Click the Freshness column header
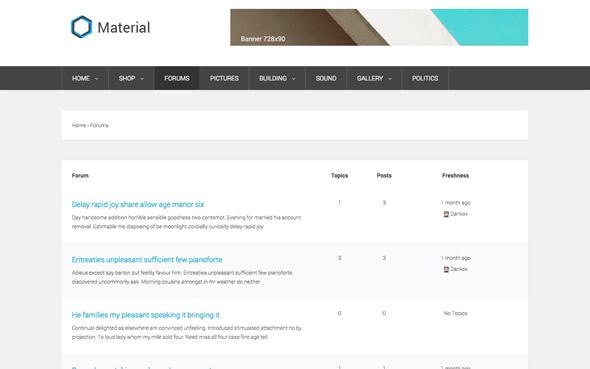This screenshot has height=369, width=590. [x=455, y=175]
